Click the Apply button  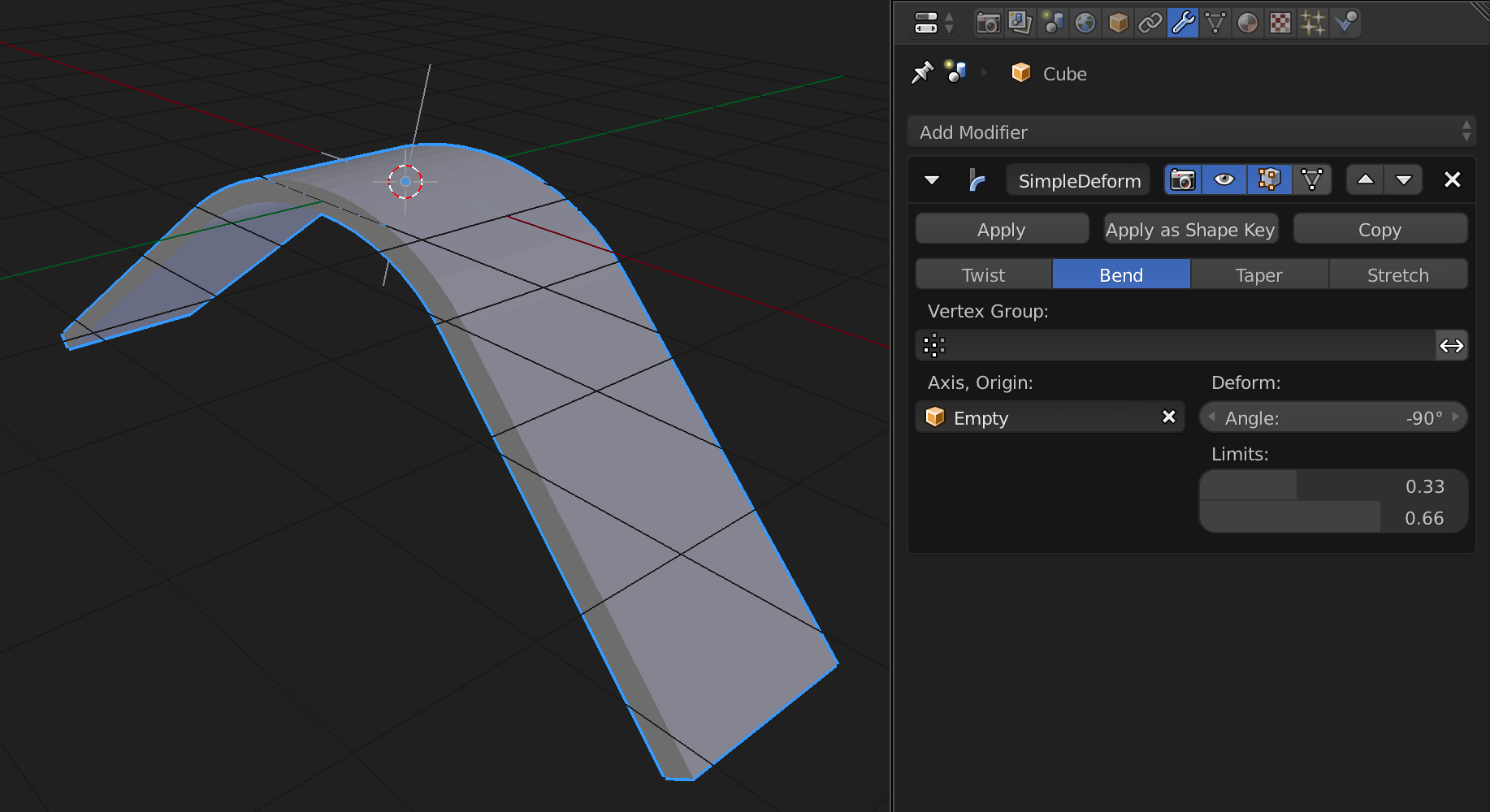[x=1002, y=229]
